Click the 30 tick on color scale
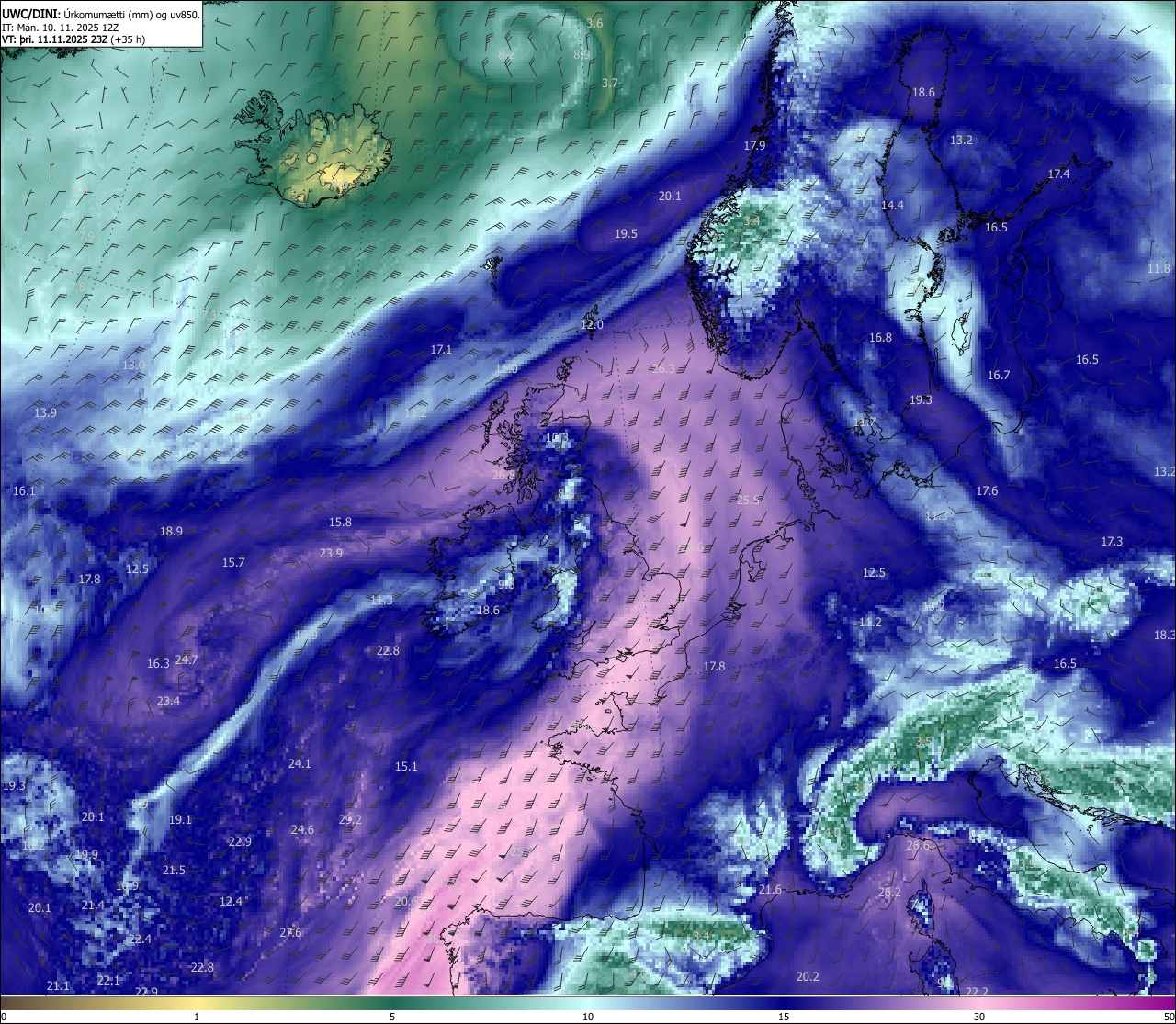 pos(979,1017)
